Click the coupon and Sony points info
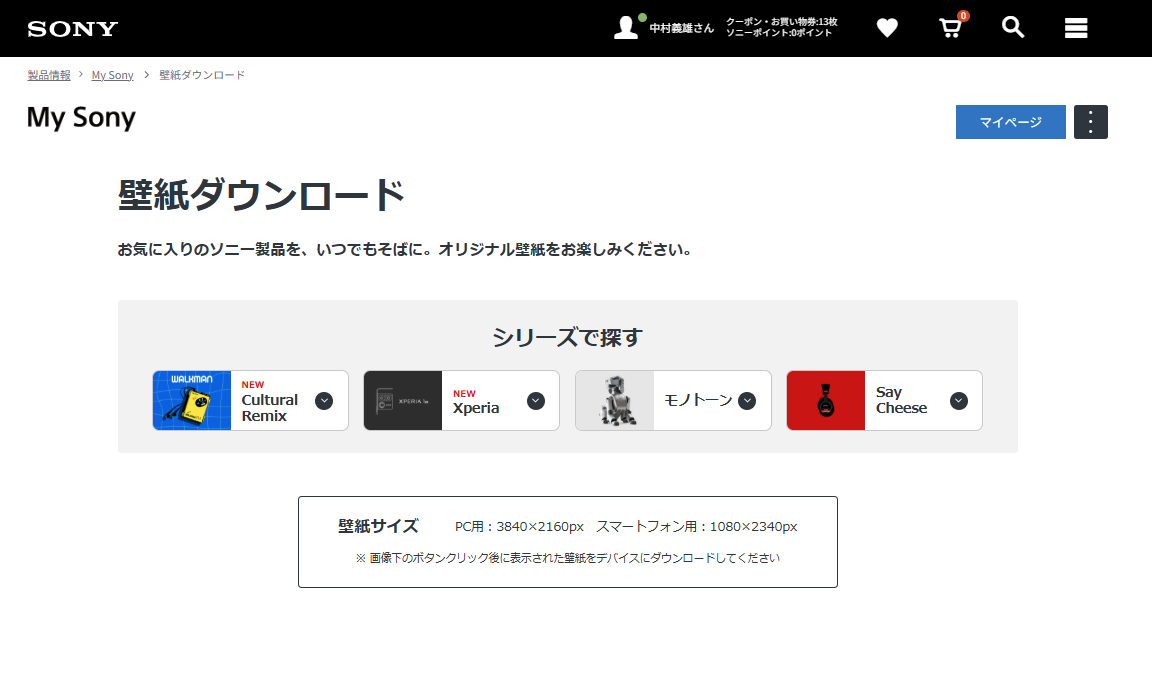Image resolution: width=1152 pixels, height=673 pixels. pyautogui.click(x=781, y=27)
